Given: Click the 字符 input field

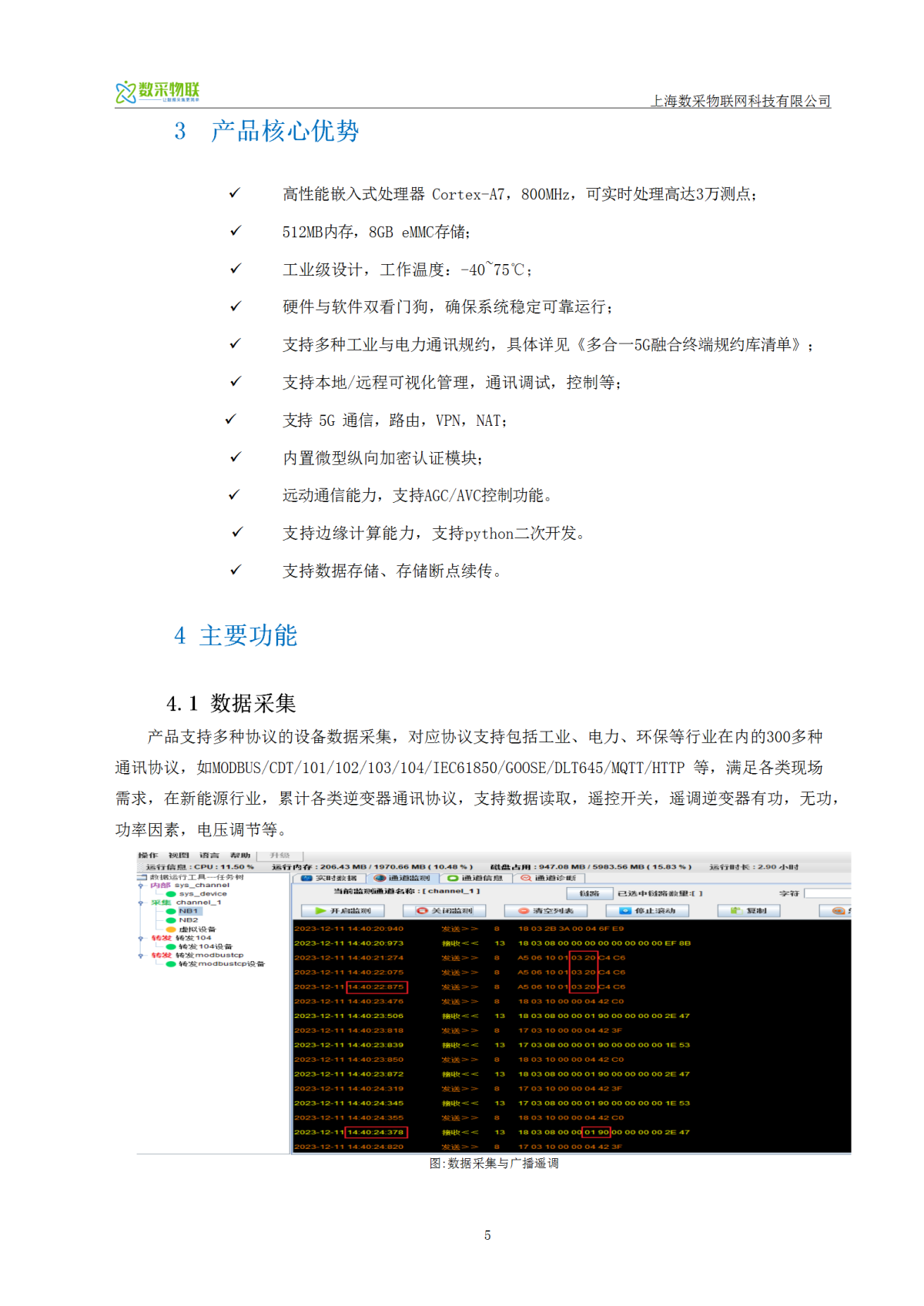Looking at the screenshot, I should (827, 893).
